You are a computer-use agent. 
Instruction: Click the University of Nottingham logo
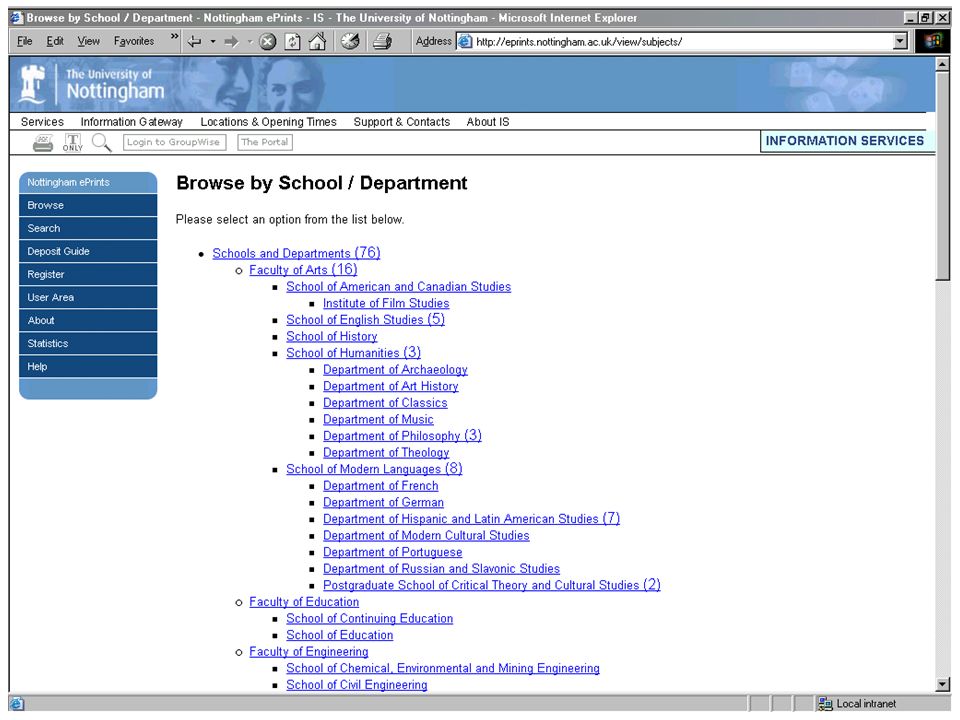[92, 84]
